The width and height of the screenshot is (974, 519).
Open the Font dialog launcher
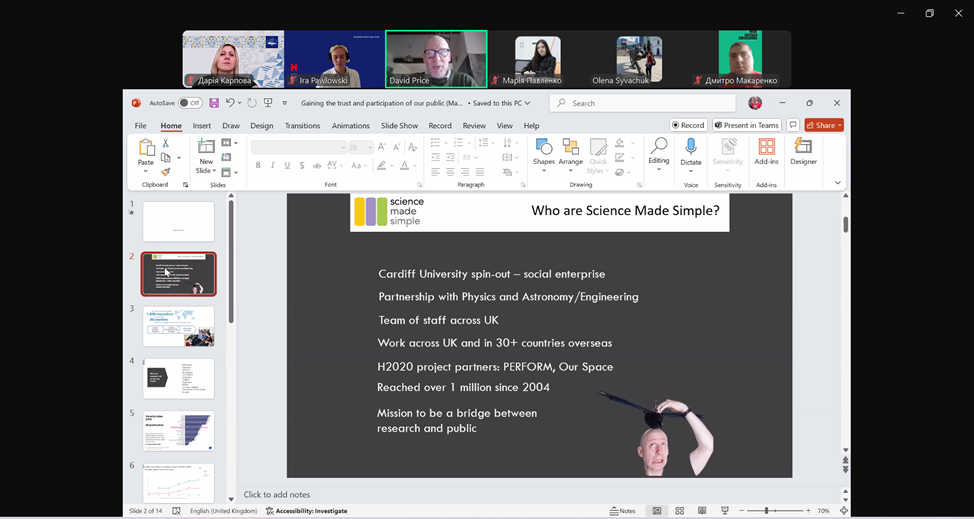(x=419, y=185)
